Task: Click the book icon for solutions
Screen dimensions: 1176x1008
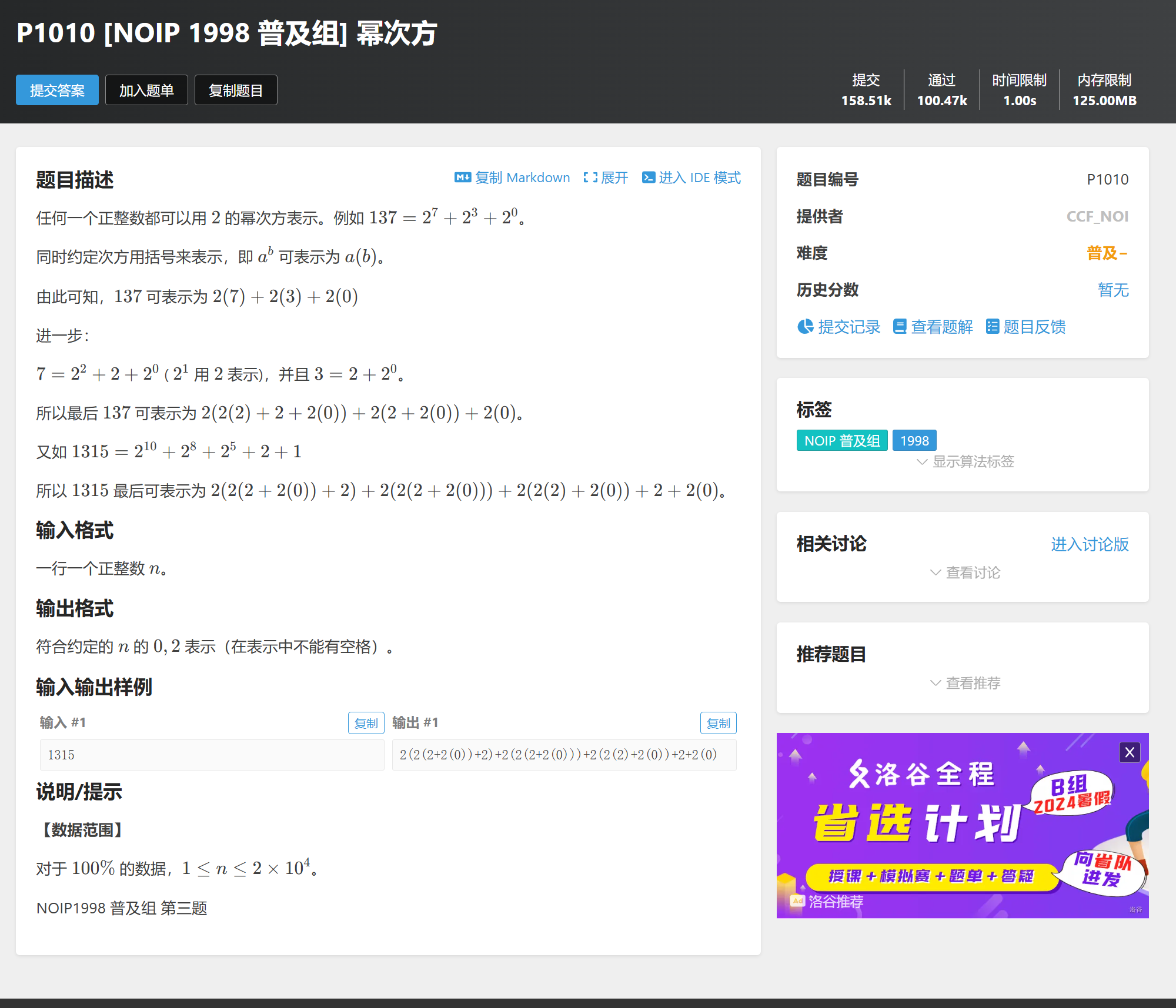Action: point(899,327)
